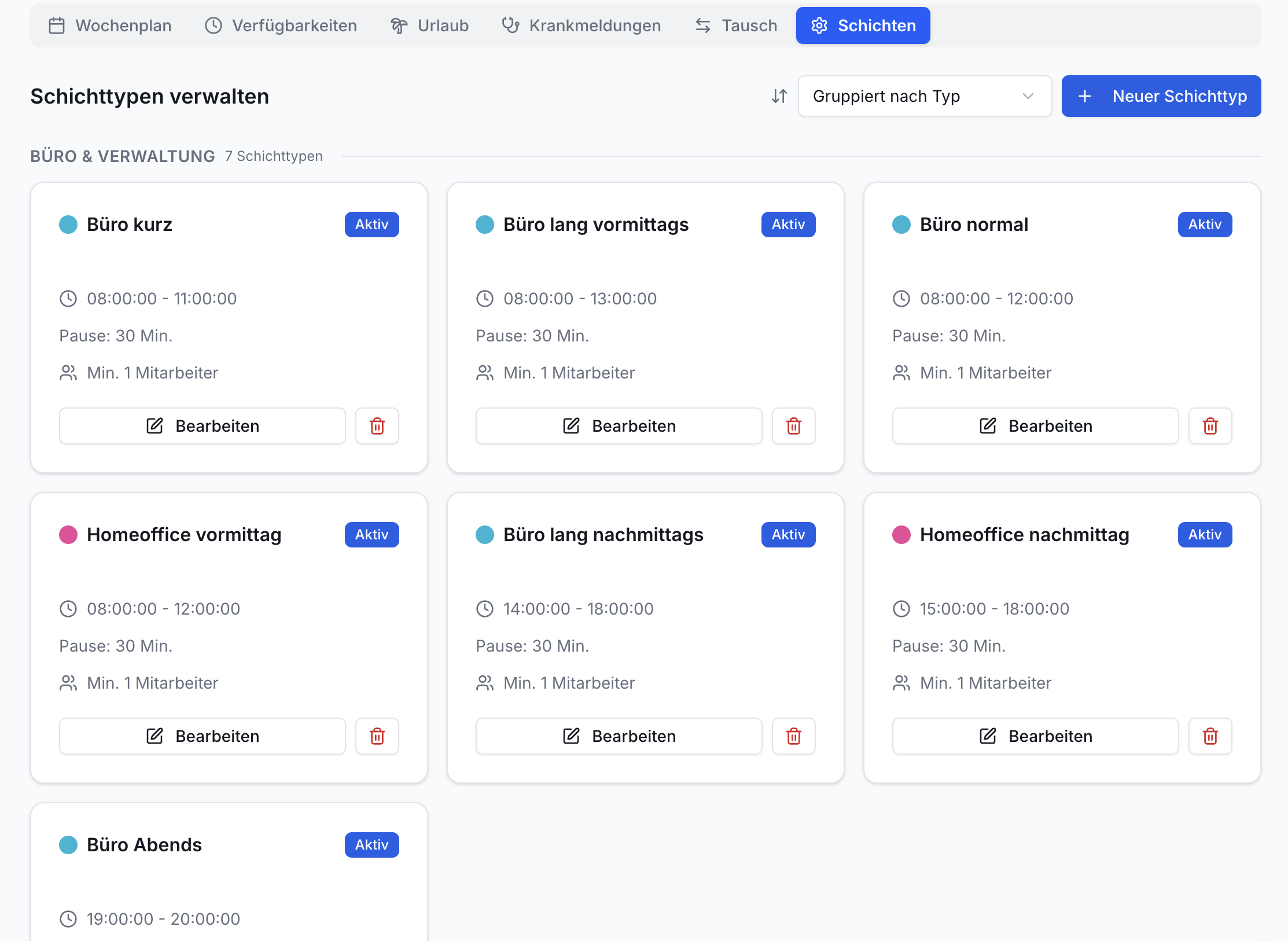Screen dimensions: 1288x941
Task: Click the clock icon on Büro lang vormittags card
Action: (485, 299)
